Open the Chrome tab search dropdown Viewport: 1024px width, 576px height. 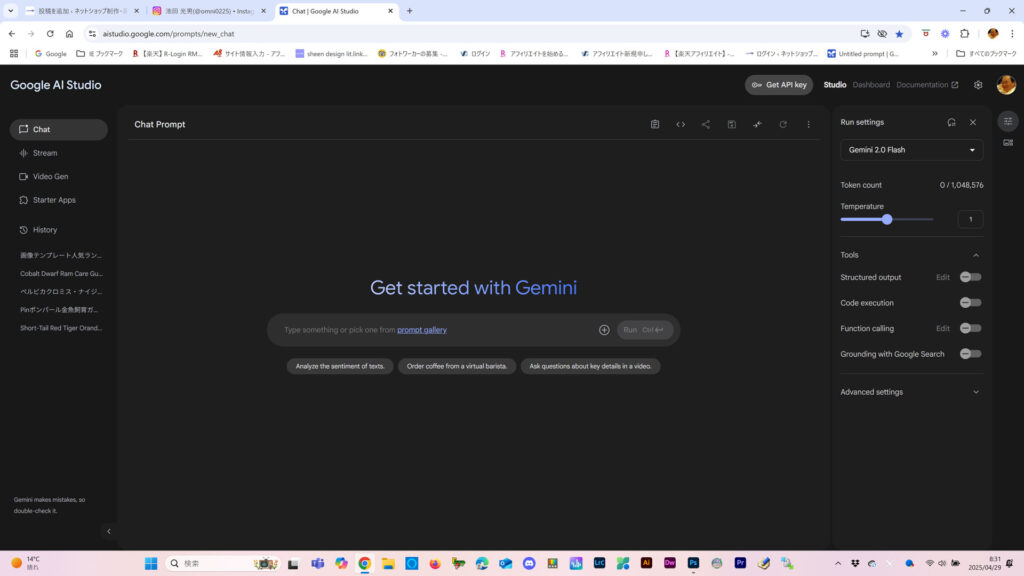tap(10, 11)
